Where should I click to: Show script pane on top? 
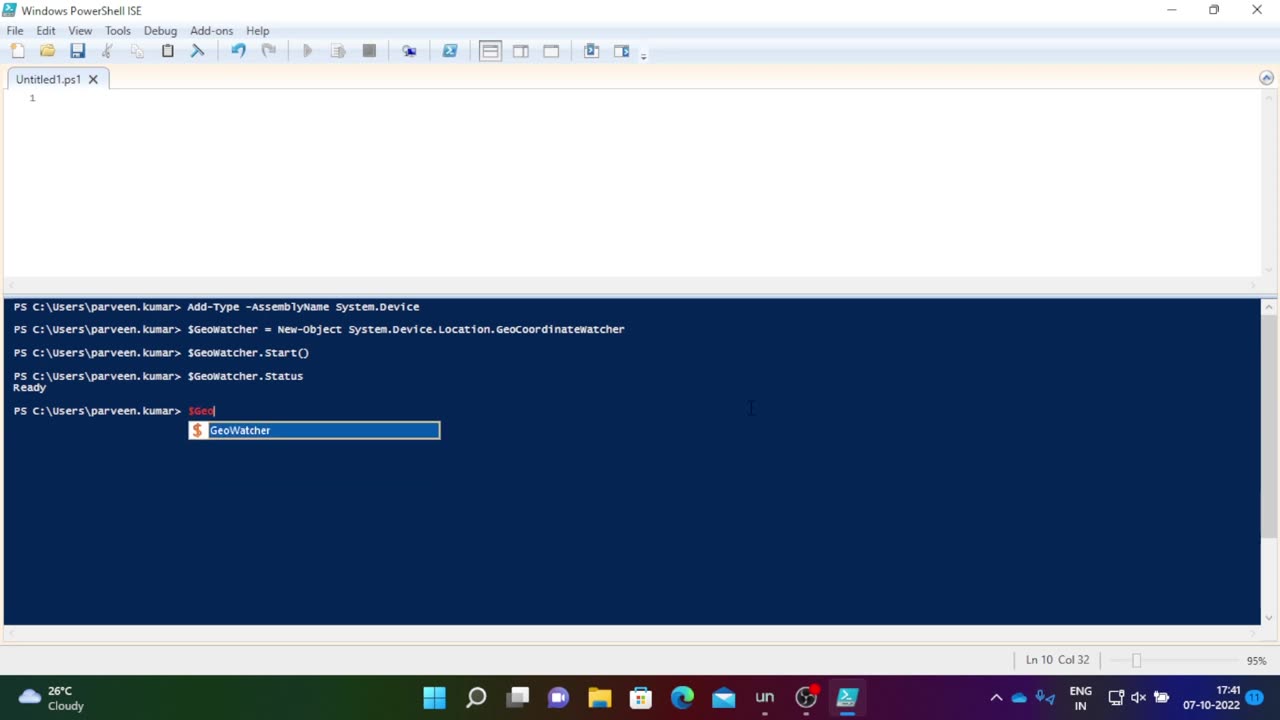click(x=490, y=51)
